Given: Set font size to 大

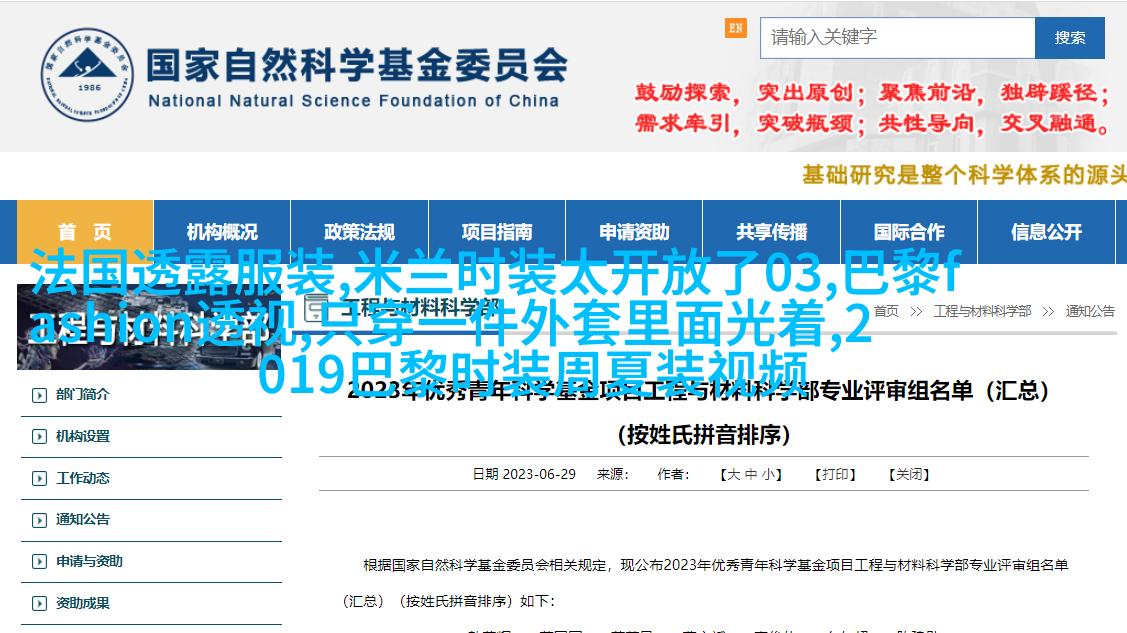Looking at the screenshot, I should (x=733, y=474).
